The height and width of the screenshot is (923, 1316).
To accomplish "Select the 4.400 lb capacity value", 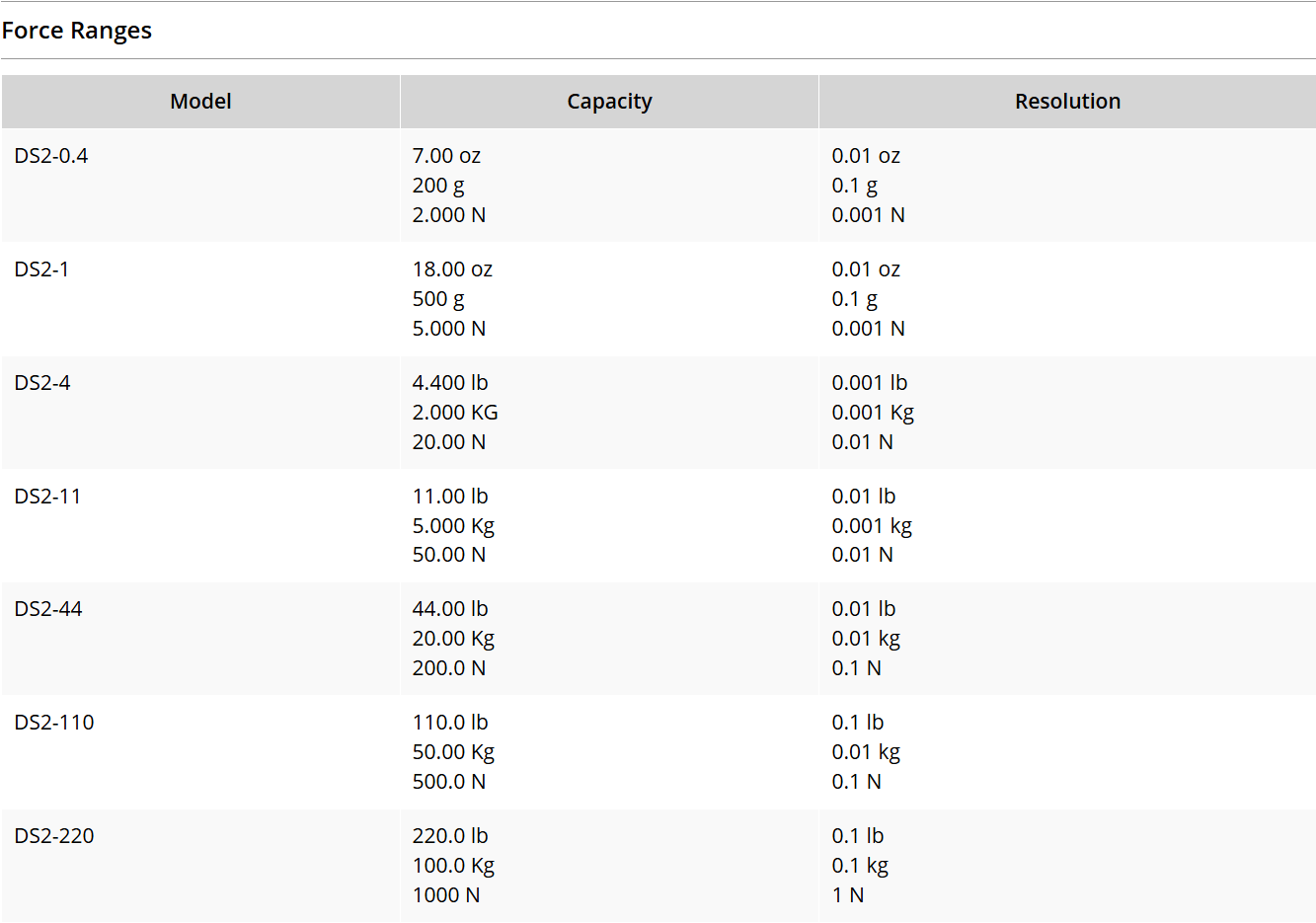I will click(450, 383).
